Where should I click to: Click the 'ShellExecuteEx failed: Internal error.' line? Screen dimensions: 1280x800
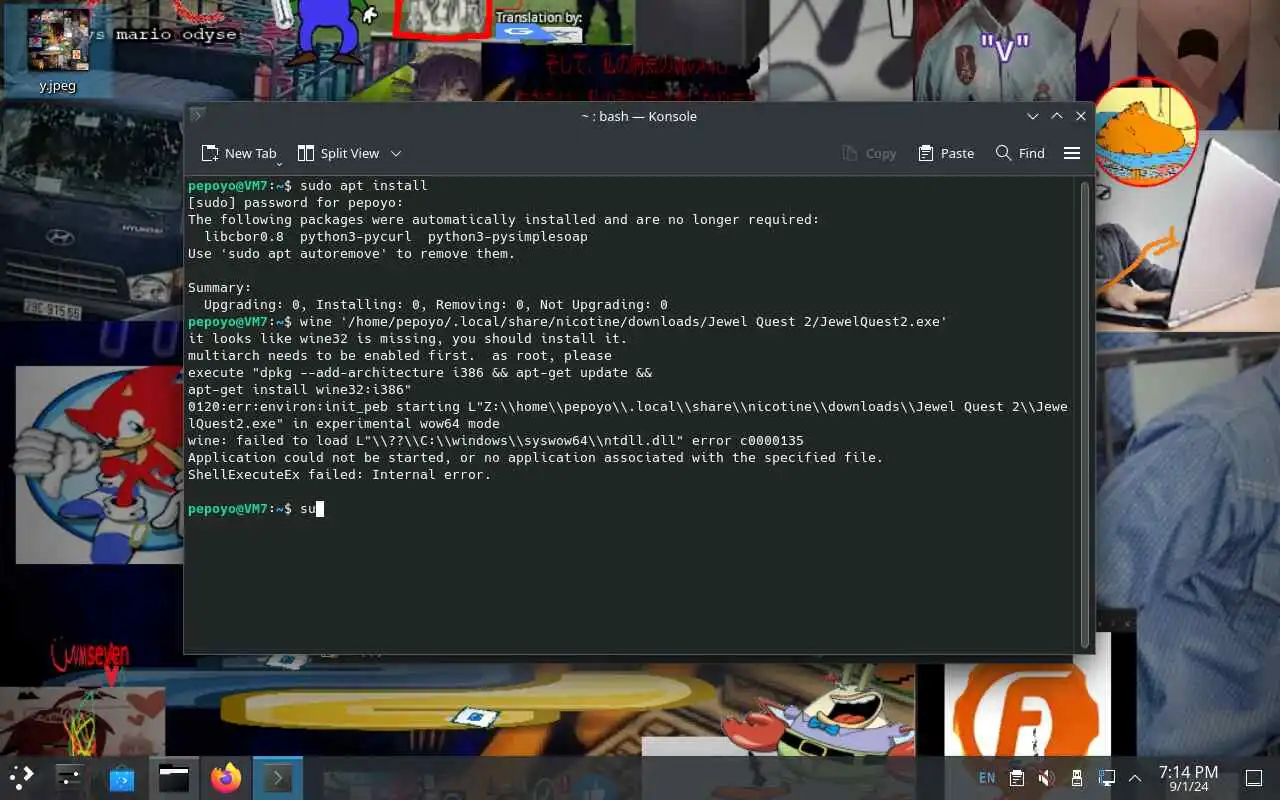(x=340, y=474)
